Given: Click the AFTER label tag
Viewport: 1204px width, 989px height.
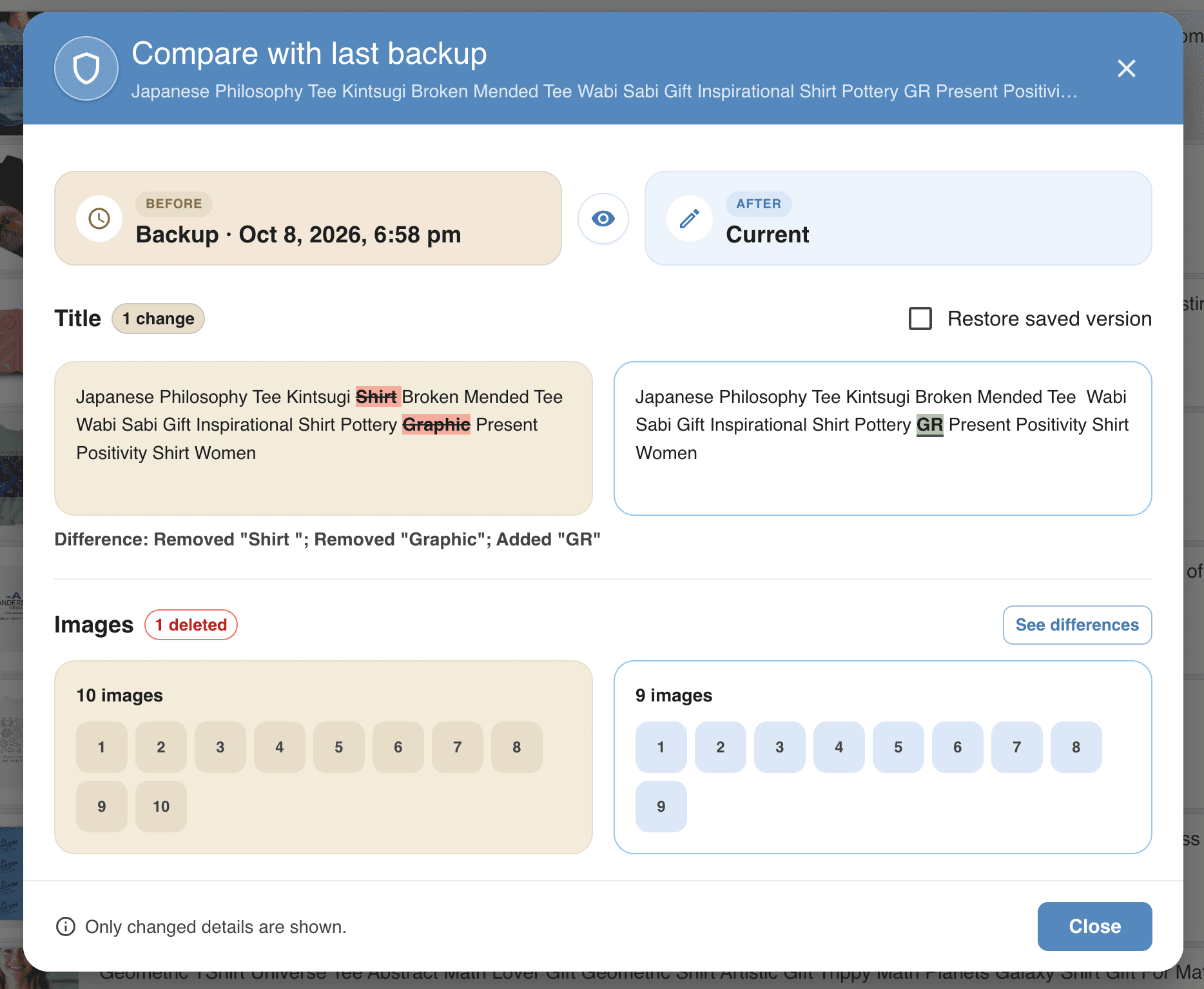Looking at the screenshot, I should (759, 204).
